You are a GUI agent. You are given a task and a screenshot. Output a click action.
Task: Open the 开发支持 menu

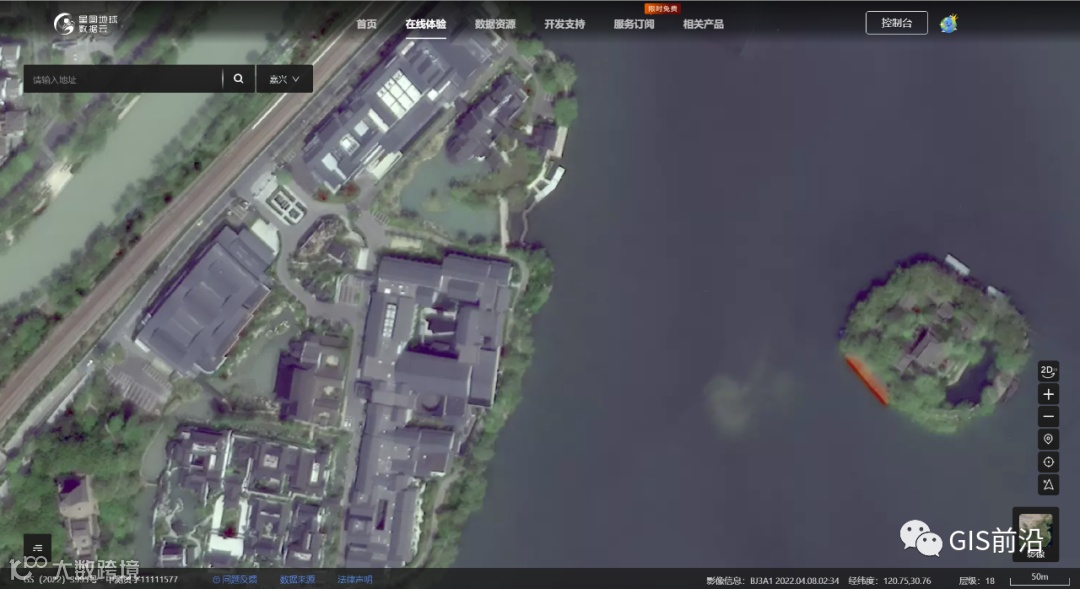(565, 24)
